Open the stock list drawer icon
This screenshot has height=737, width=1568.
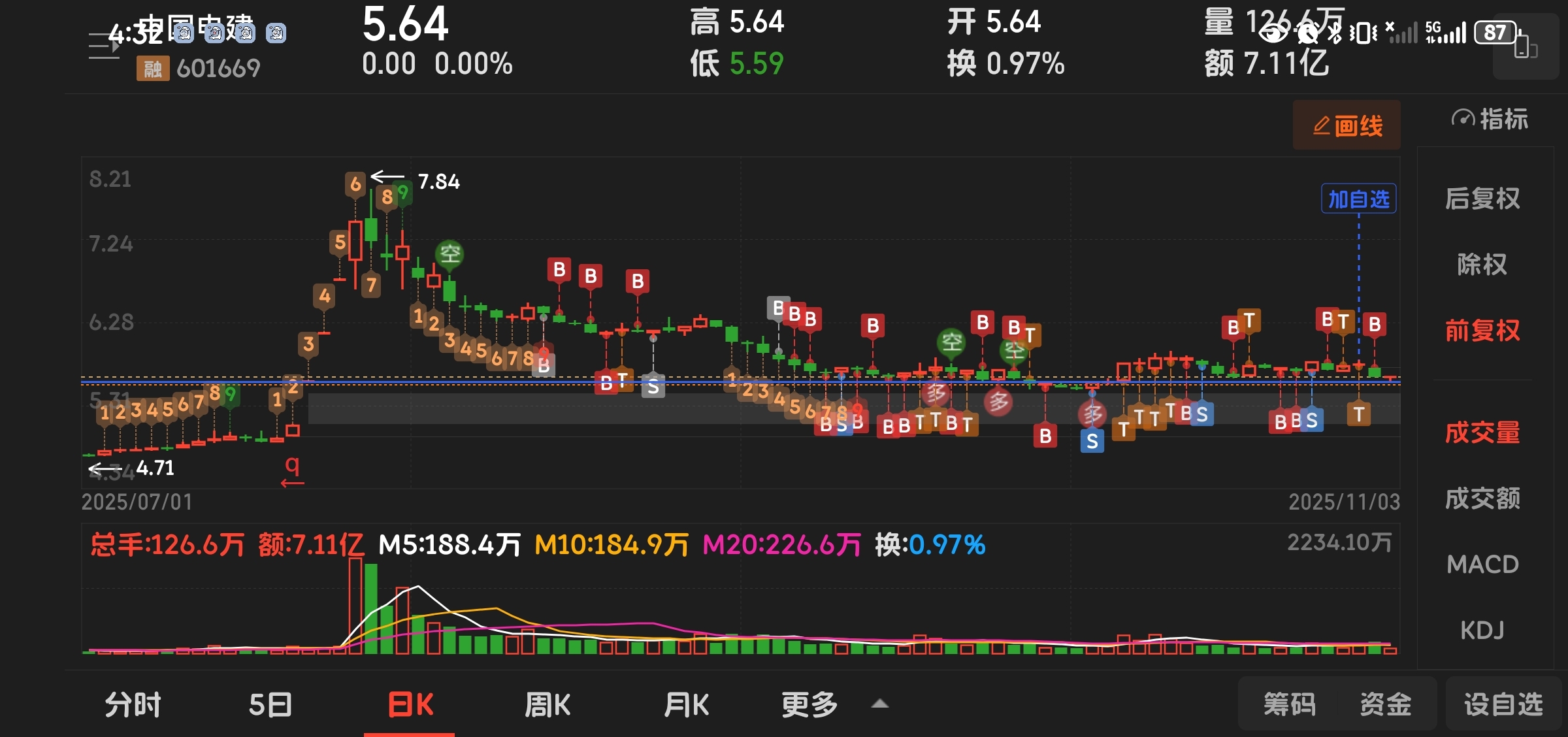click(x=103, y=46)
